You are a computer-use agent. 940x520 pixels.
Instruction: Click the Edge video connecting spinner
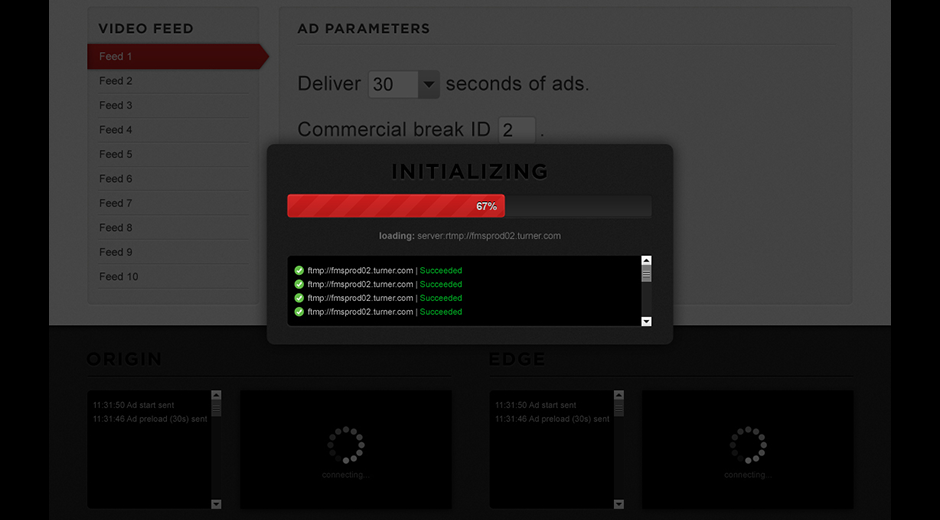pyautogui.click(x=748, y=445)
